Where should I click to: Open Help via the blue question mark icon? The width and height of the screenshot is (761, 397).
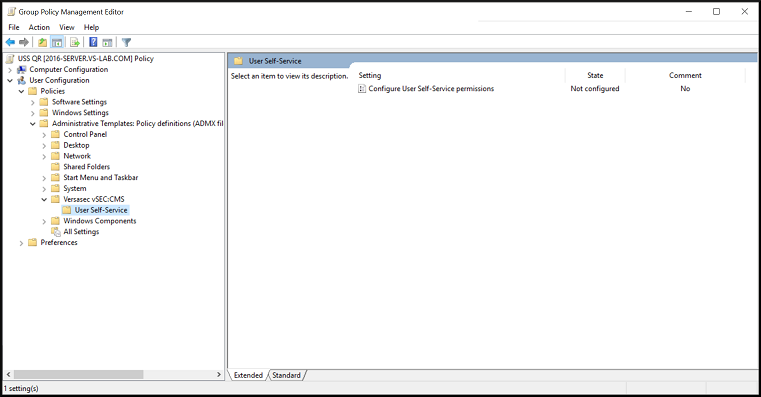point(93,43)
